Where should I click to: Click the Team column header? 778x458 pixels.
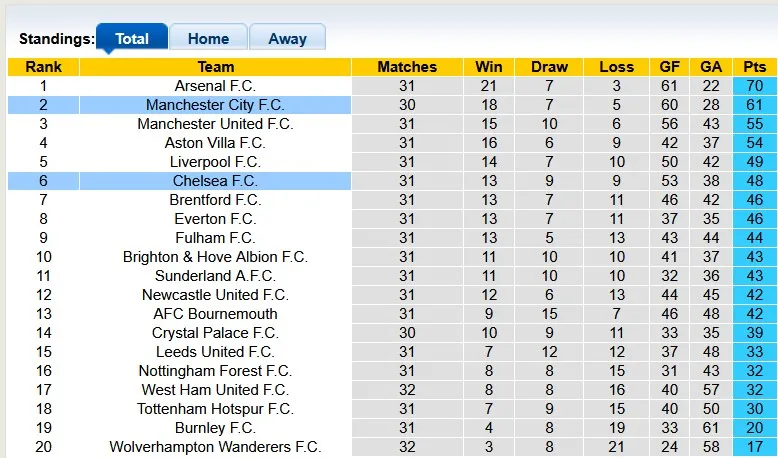pyautogui.click(x=215, y=67)
